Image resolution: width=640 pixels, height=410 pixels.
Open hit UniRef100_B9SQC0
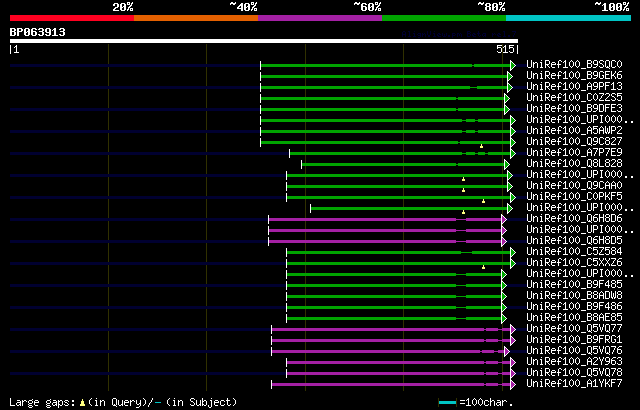[x=574, y=64]
